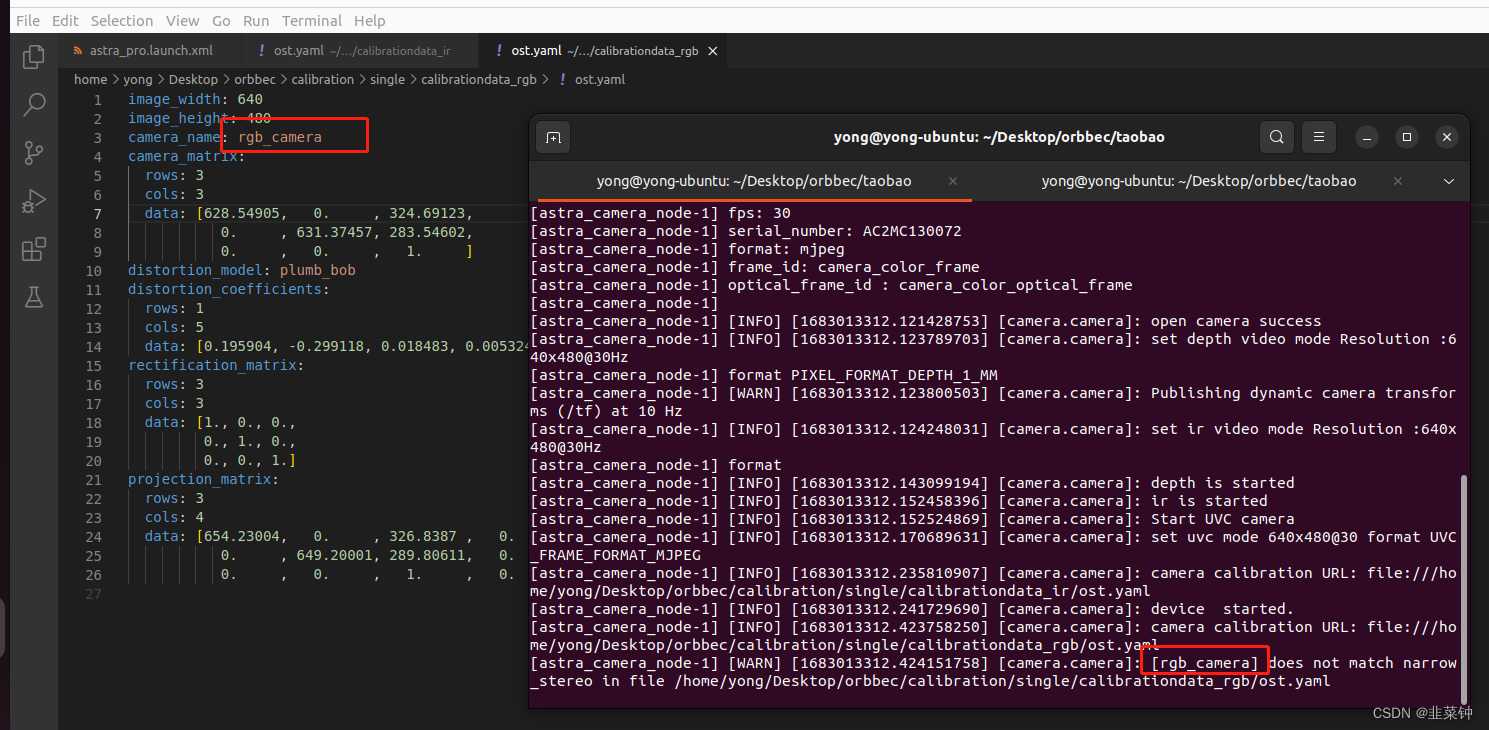
Task: Click 'calibration' in the breadcrumb path
Action: [322, 79]
